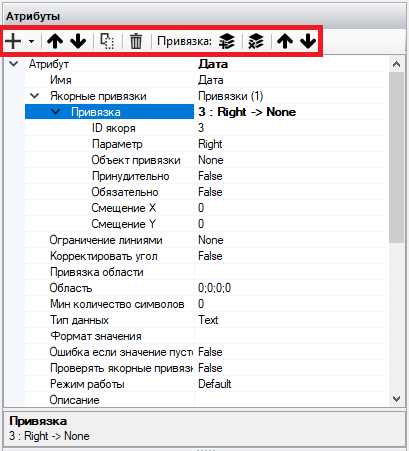Image resolution: width=409 pixels, height=451 pixels.
Task: Select the Тип данных row
Action: tap(207, 320)
